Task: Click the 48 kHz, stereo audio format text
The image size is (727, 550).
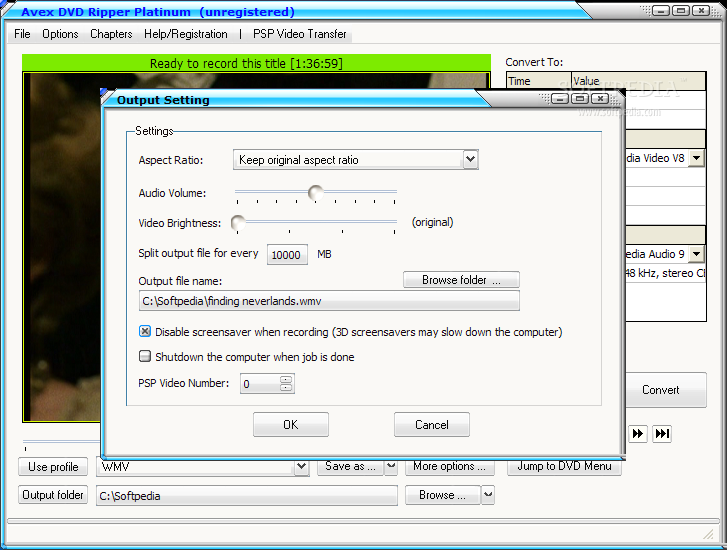Action: tap(665, 273)
